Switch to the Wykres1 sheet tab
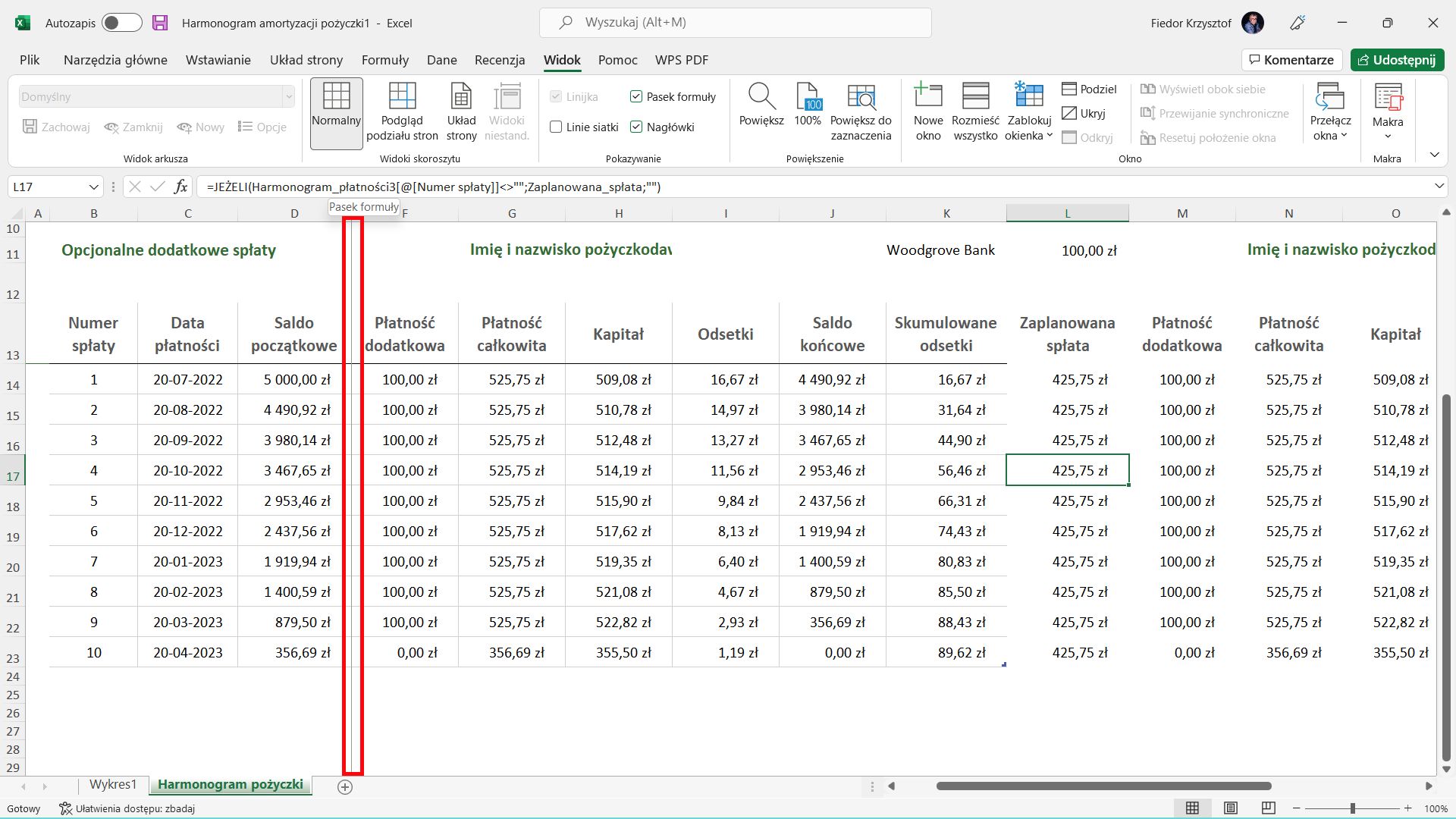Screen dimensions: 1456x819 [113, 784]
